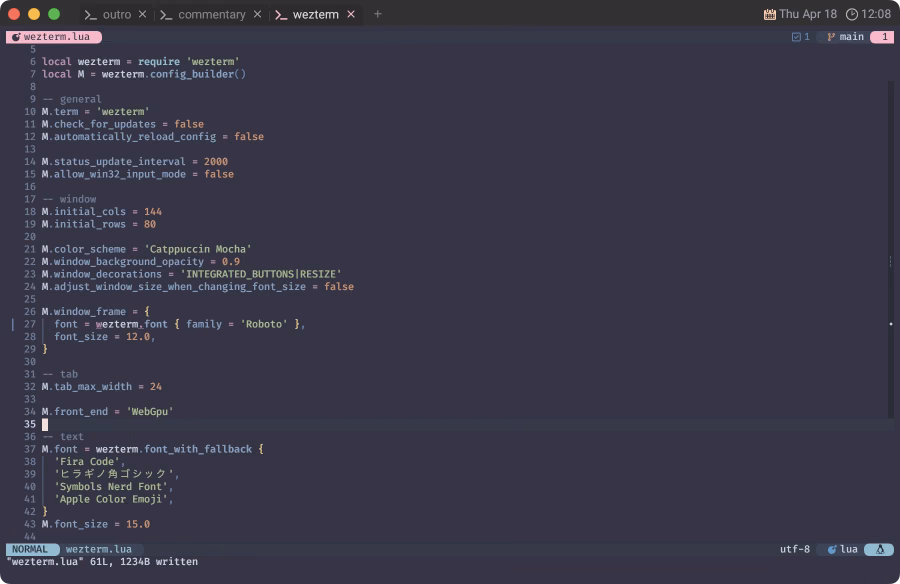The image size is (900, 584).
Task: Close the commentary tab
Action: click(x=258, y=14)
